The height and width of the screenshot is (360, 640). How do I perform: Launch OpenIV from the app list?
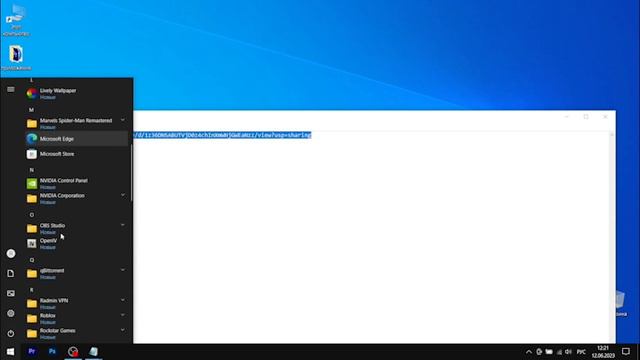point(76,244)
